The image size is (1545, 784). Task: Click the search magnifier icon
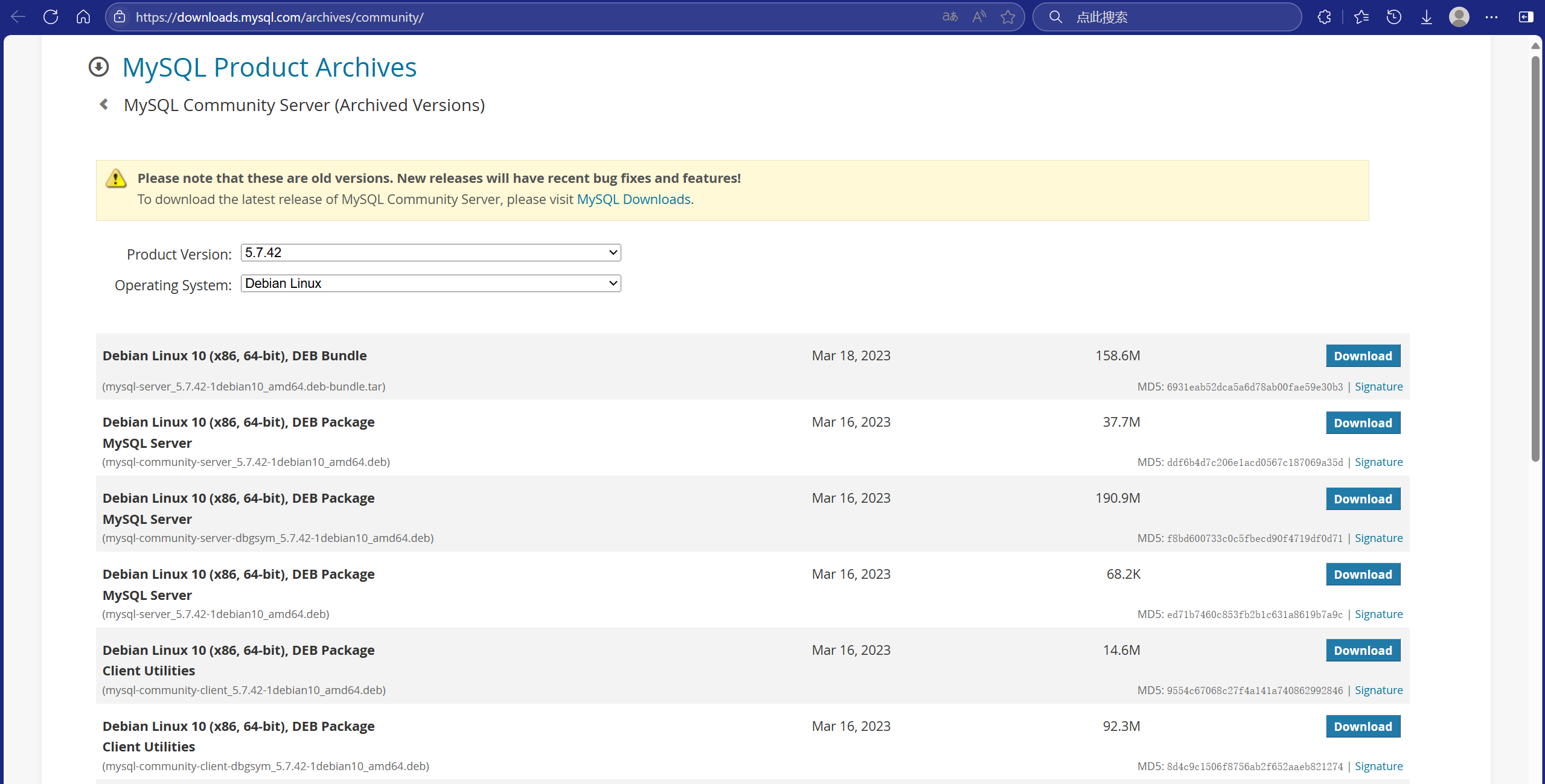(1055, 17)
